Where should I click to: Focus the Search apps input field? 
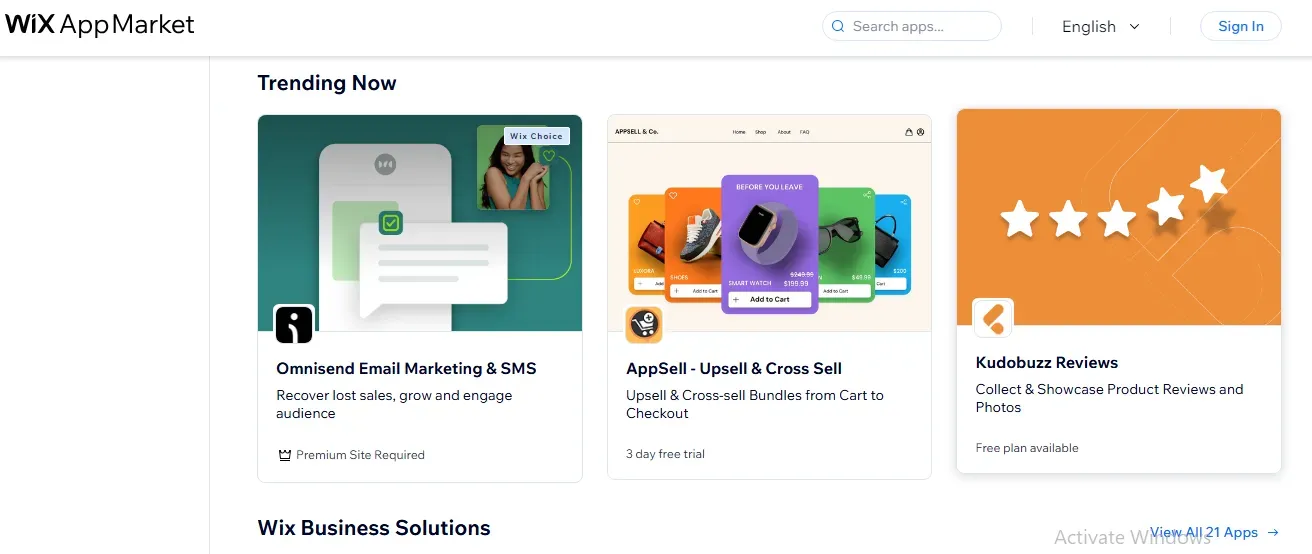tap(912, 27)
